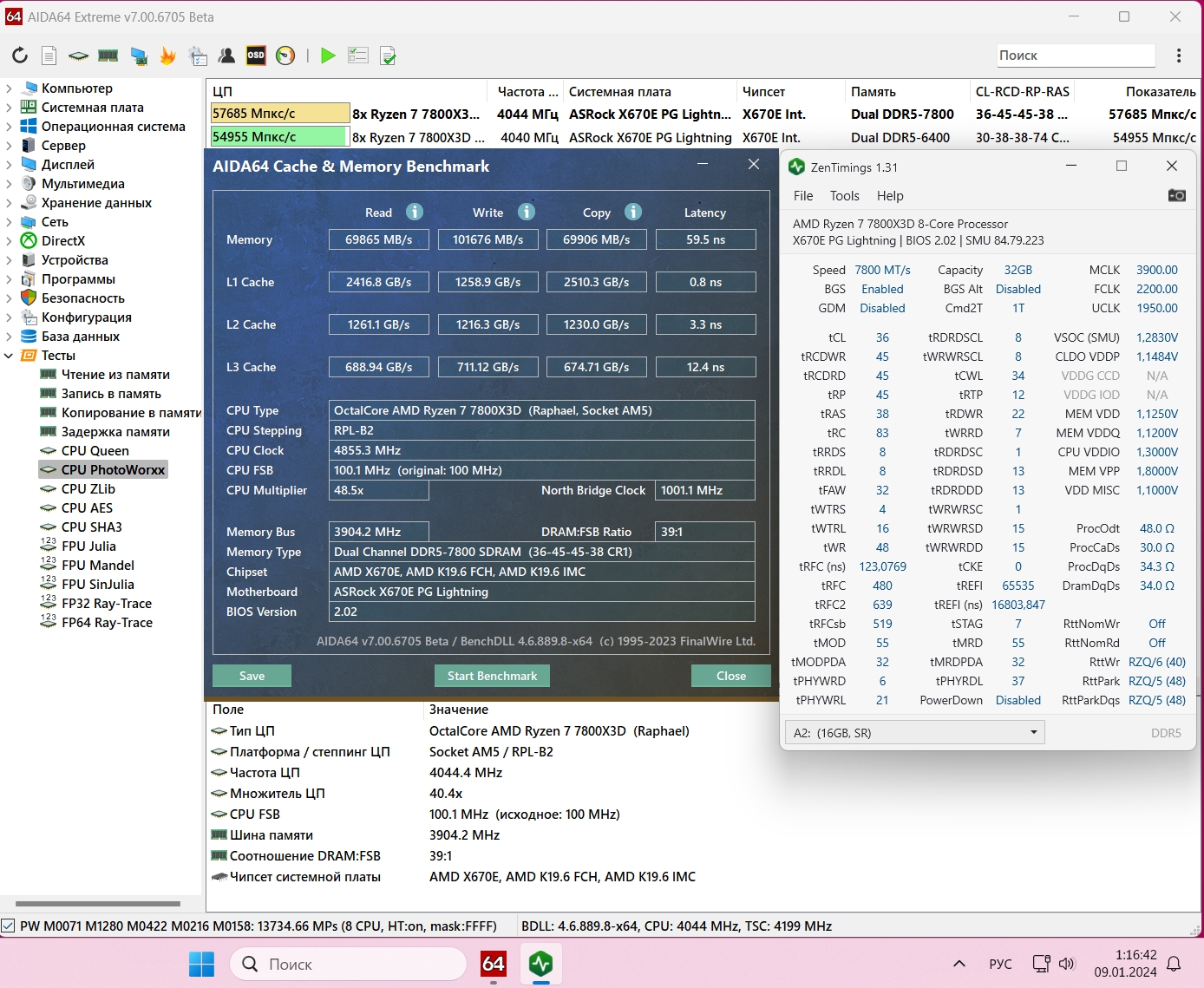The width and height of the screenshot is (1204, 988).
Task: Click the Частота column header
Action: (x=526, y=91)
